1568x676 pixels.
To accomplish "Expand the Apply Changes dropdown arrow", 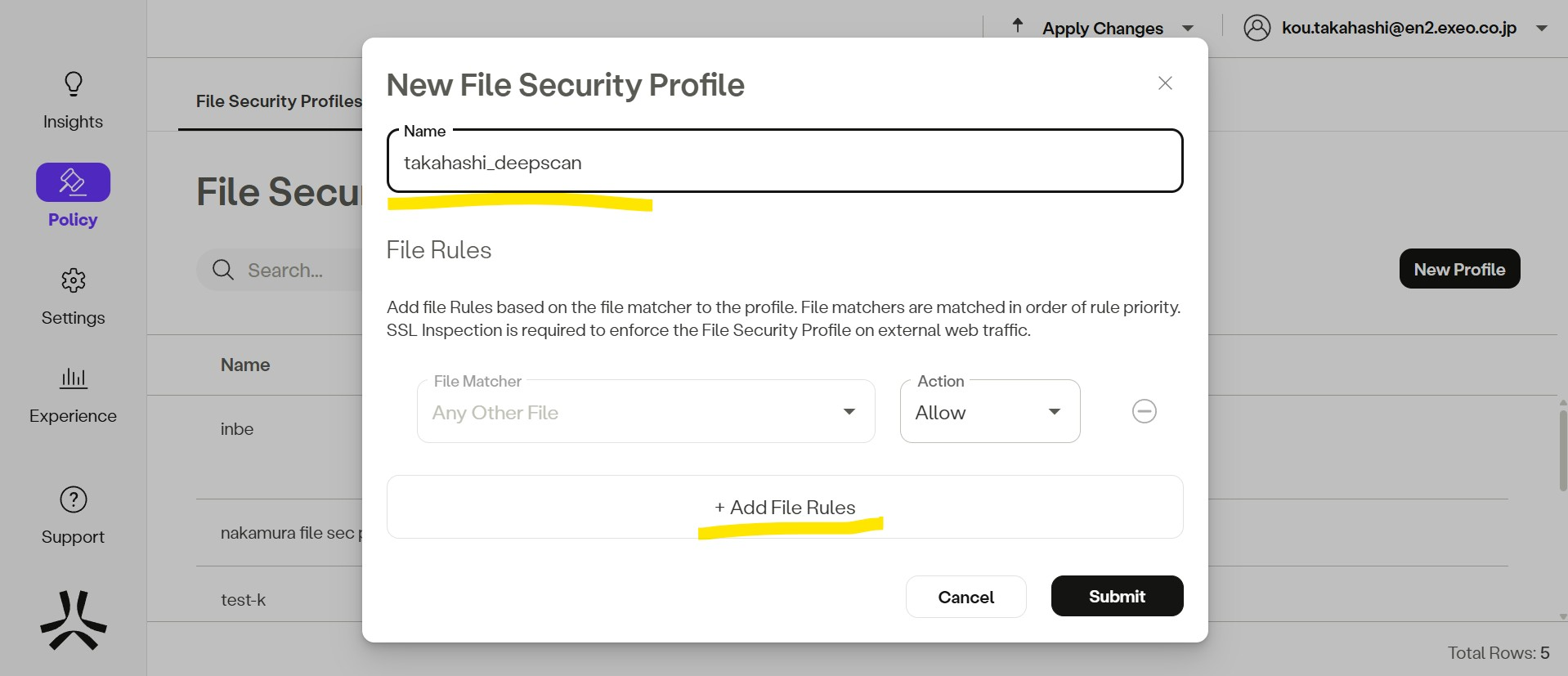I will coord(1188,29).
